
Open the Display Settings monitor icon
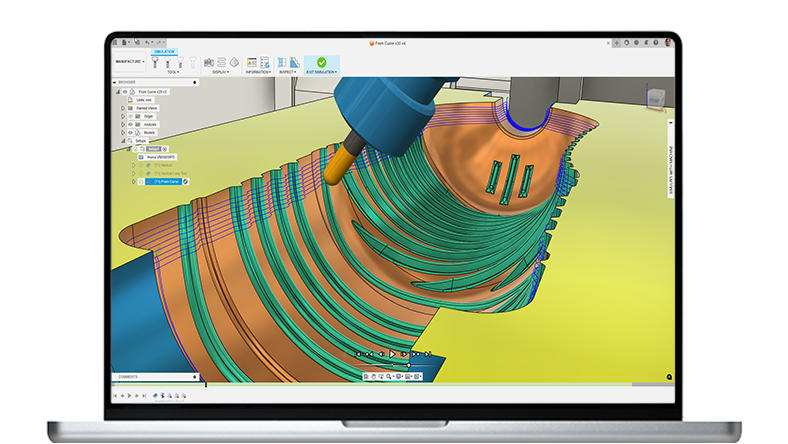pyautogui.click(x=399, y=376)
